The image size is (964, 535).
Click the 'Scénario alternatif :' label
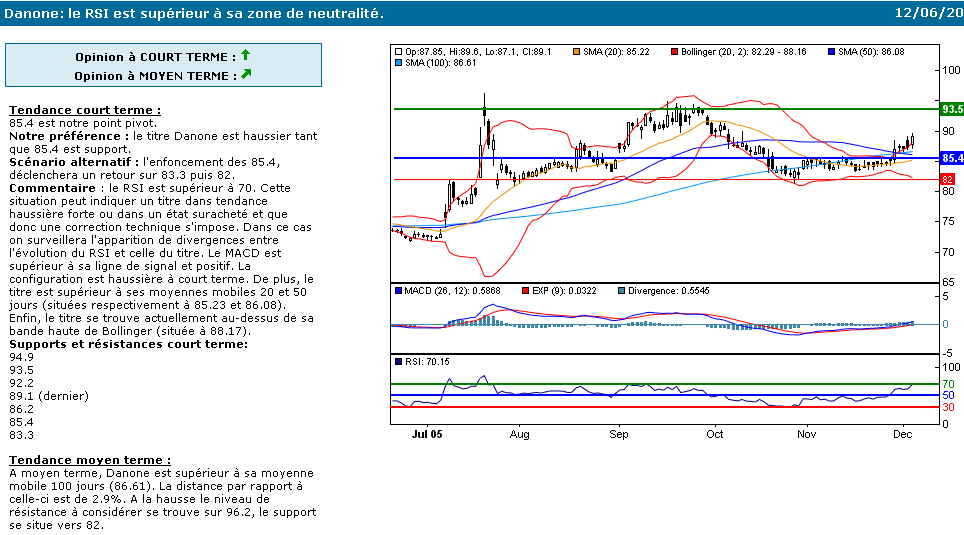tap(74, 162)
